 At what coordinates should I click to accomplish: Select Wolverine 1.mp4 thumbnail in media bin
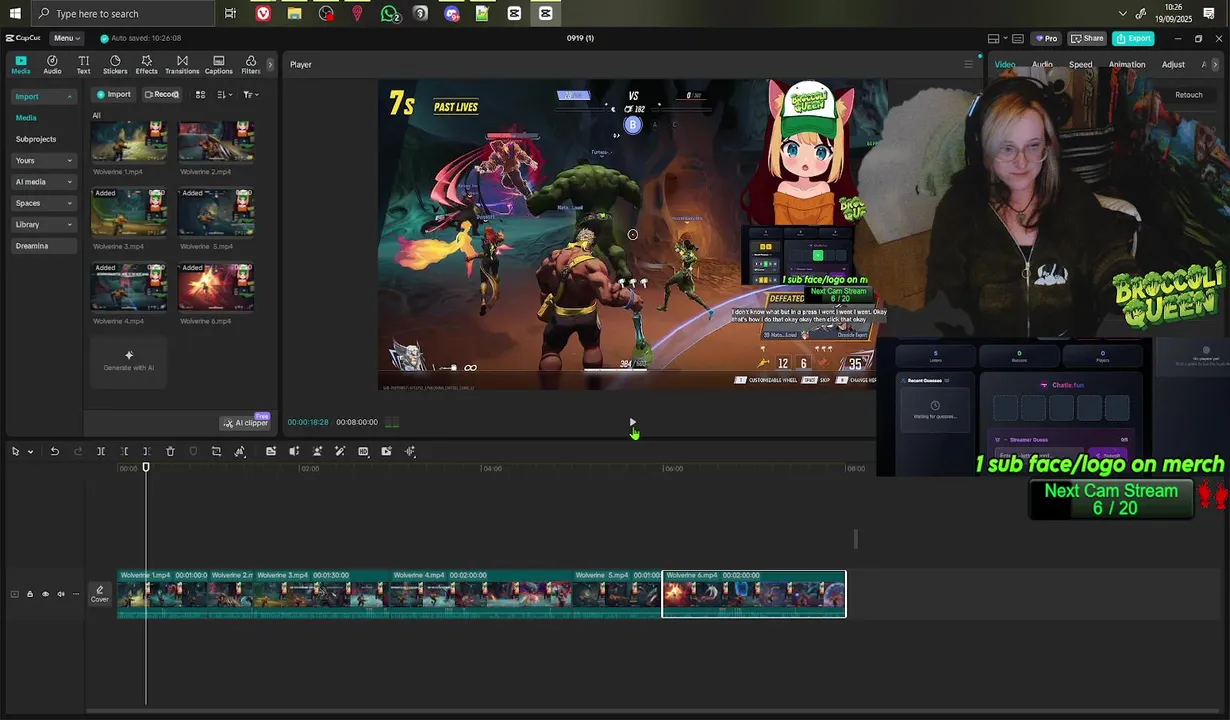[x=129, y=142]
